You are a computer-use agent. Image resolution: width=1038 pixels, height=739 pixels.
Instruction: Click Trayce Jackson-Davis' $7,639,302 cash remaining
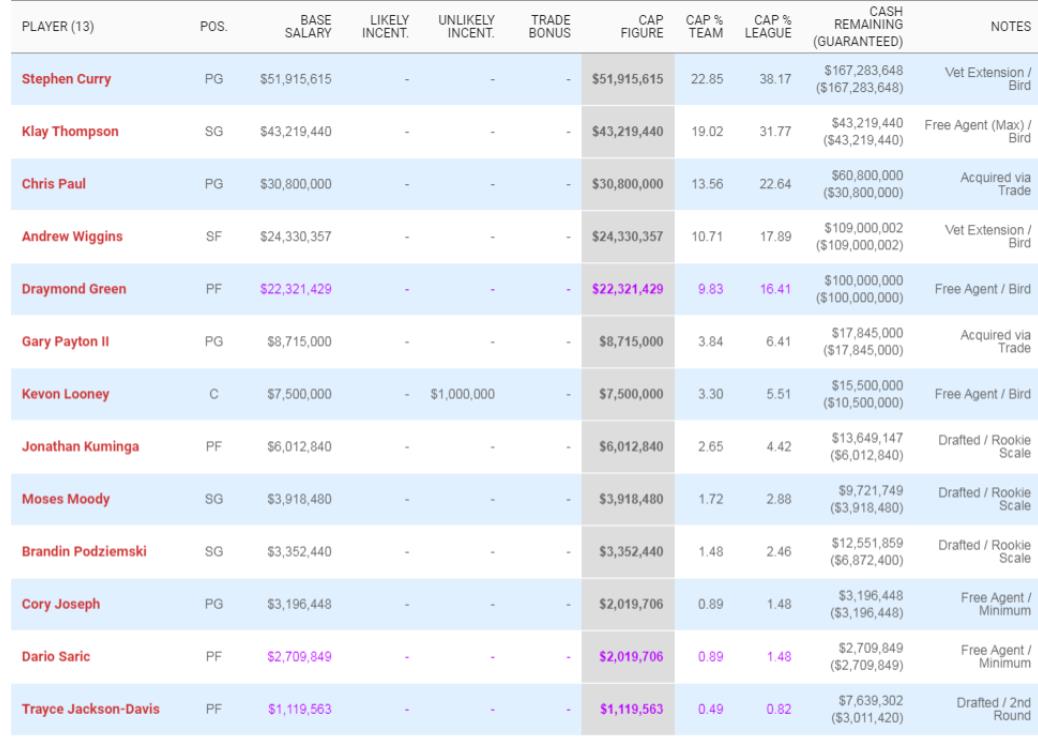click(x=871, y=701)
